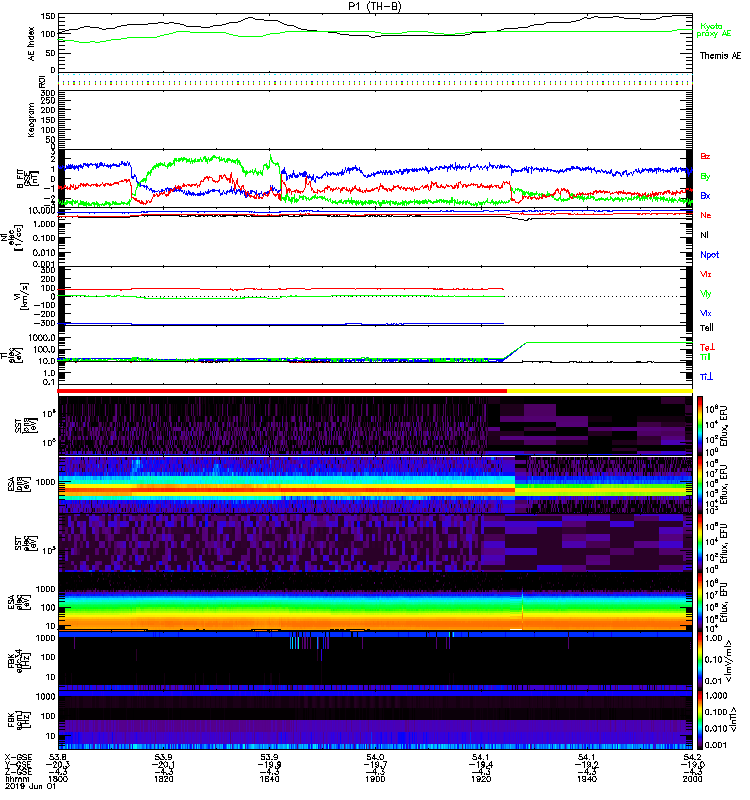The width and height of the screenshot is (750, 800).
Task: Click the 1840 time label
Action: pyautogui.click(x=269, y=779)
